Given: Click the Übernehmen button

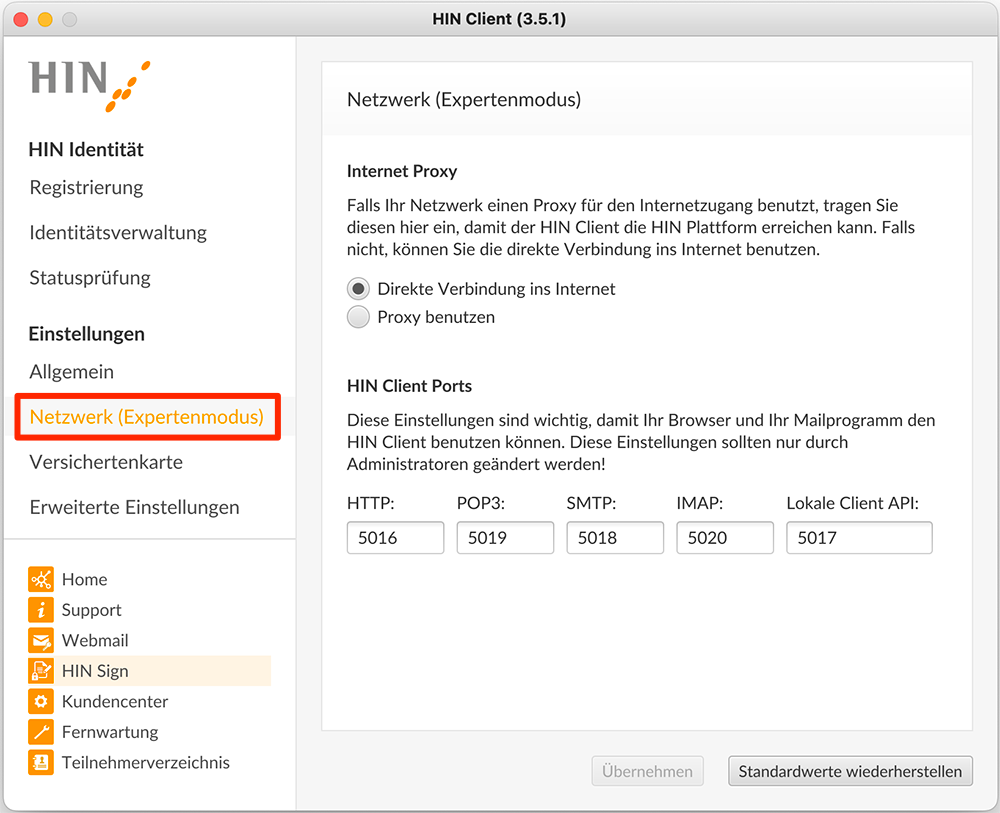Looking at the screenshot, I should [x=647, y=771].
